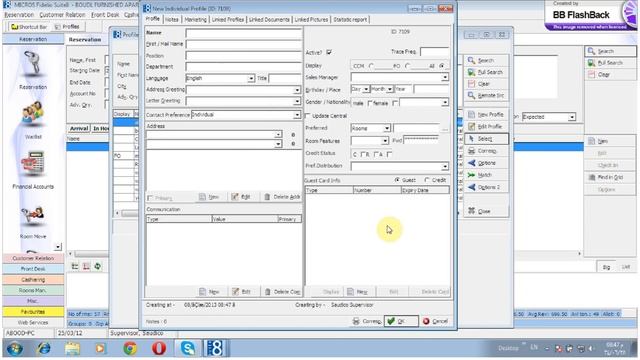Click Match in the Profiles window
The image size is (640, 360).
coord(486,175)
